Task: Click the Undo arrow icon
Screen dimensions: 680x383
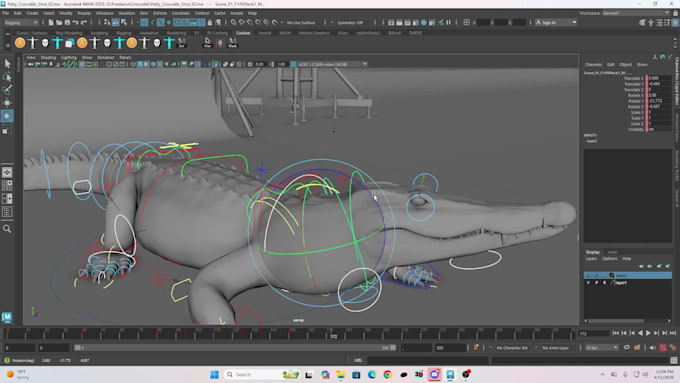Action: coord(75,23)
